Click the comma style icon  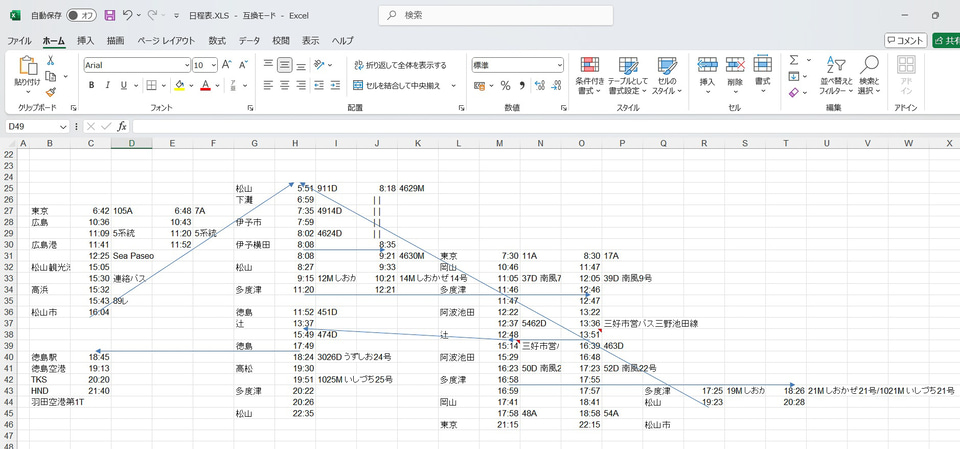[x=522, y=85]
